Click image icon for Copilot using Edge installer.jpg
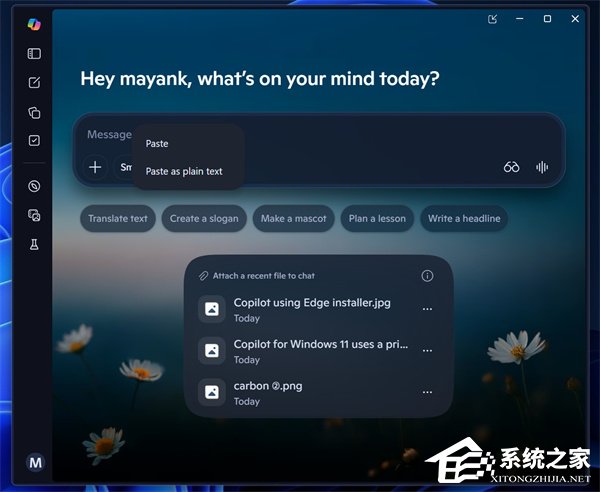This screenshot has height=492, width=600. 212,309
